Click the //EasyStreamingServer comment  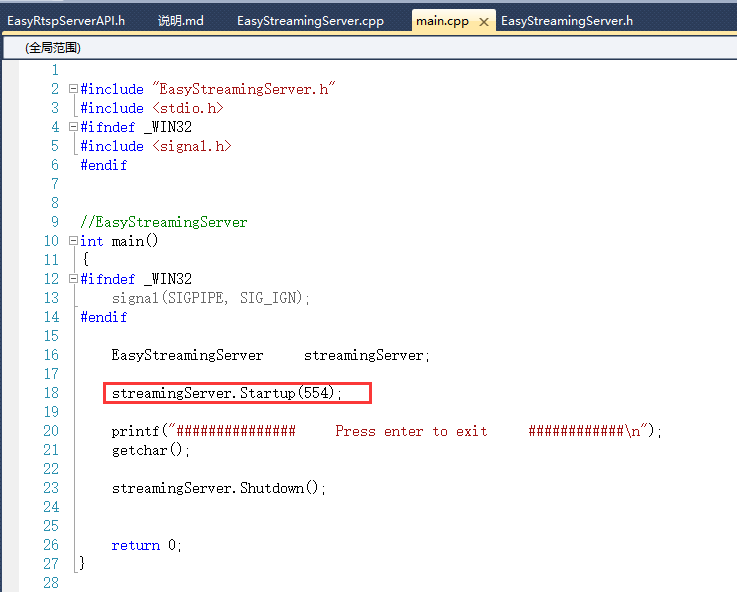click(164, 222)
